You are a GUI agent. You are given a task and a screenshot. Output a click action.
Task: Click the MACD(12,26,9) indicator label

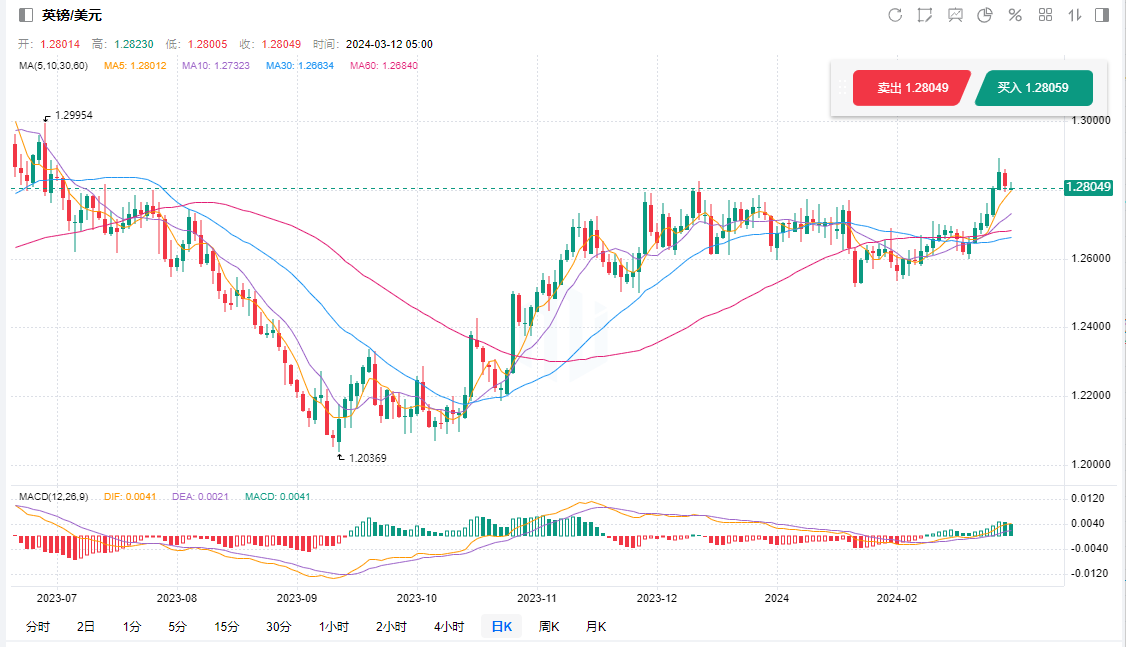pos(54,497)
